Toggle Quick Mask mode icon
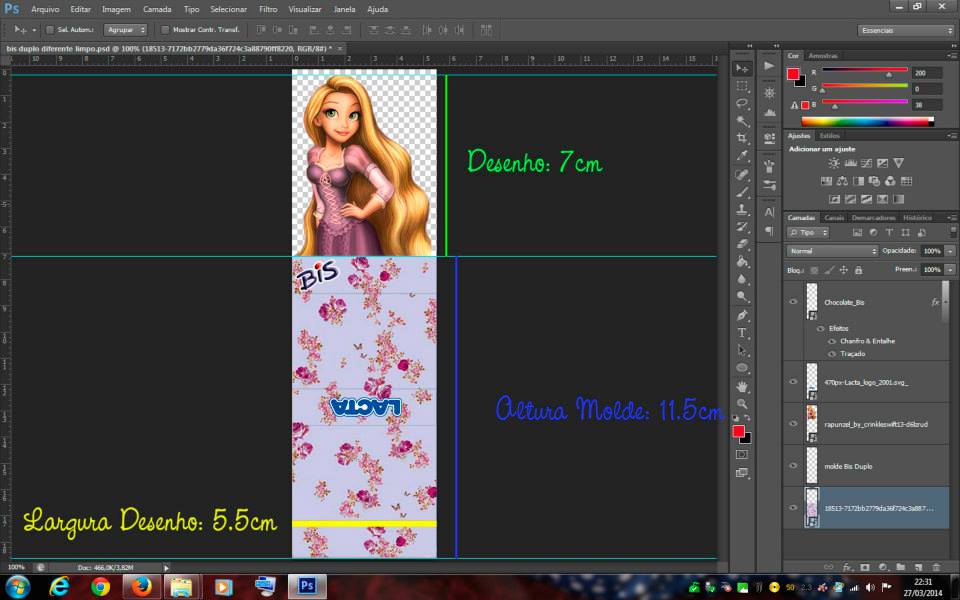960x600 pixels. click(x=742, y=455)
